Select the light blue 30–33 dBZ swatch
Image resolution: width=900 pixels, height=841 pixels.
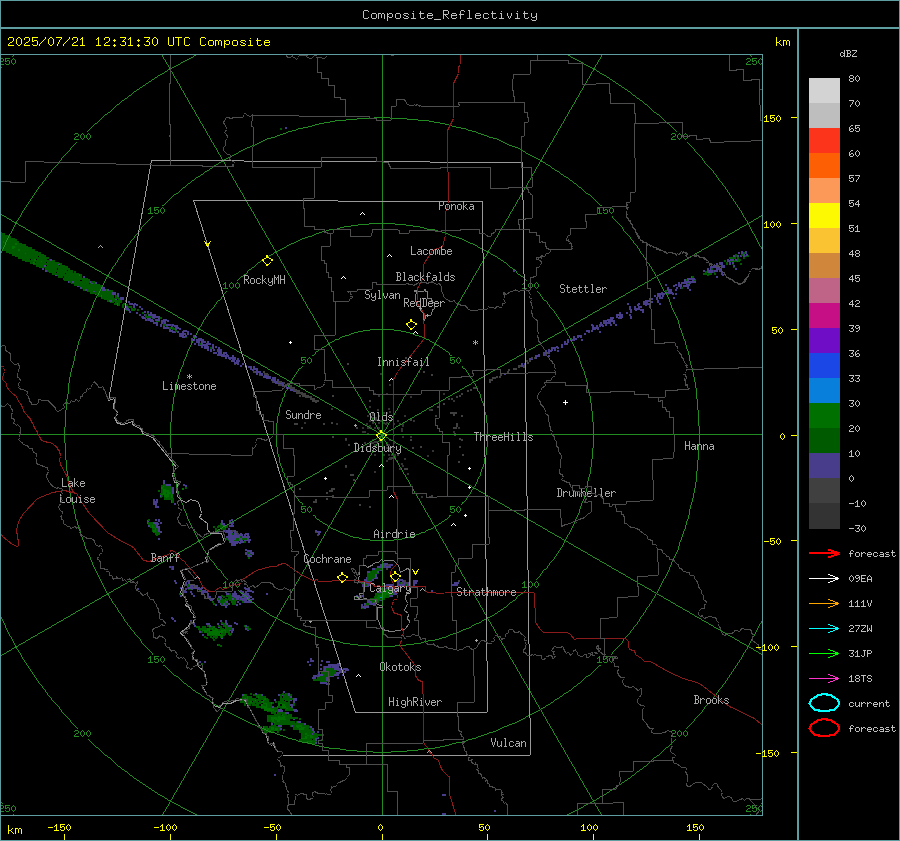pyautogui.click(x=824, y=390)
